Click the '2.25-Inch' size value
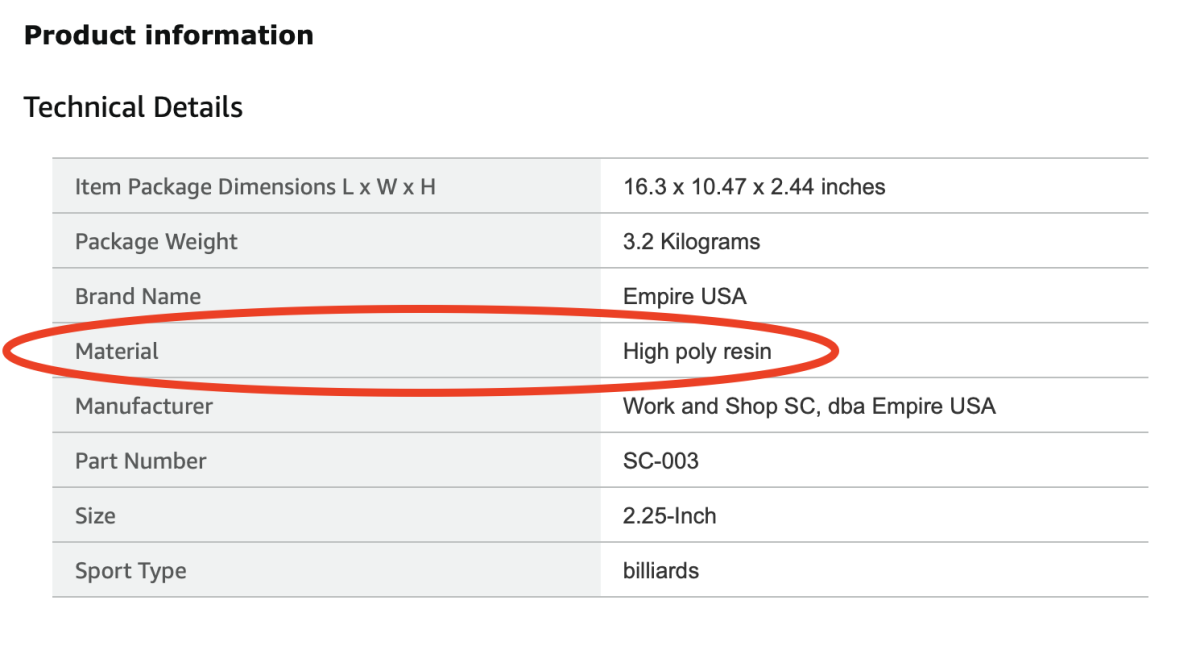 (669, 517)
